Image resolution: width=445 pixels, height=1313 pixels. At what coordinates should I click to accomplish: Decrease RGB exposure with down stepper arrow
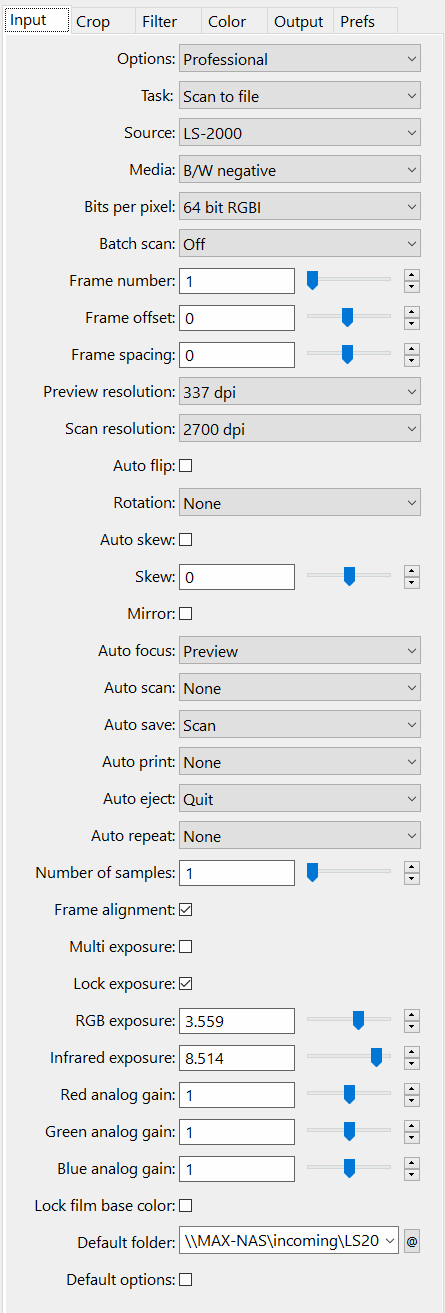412,1027
